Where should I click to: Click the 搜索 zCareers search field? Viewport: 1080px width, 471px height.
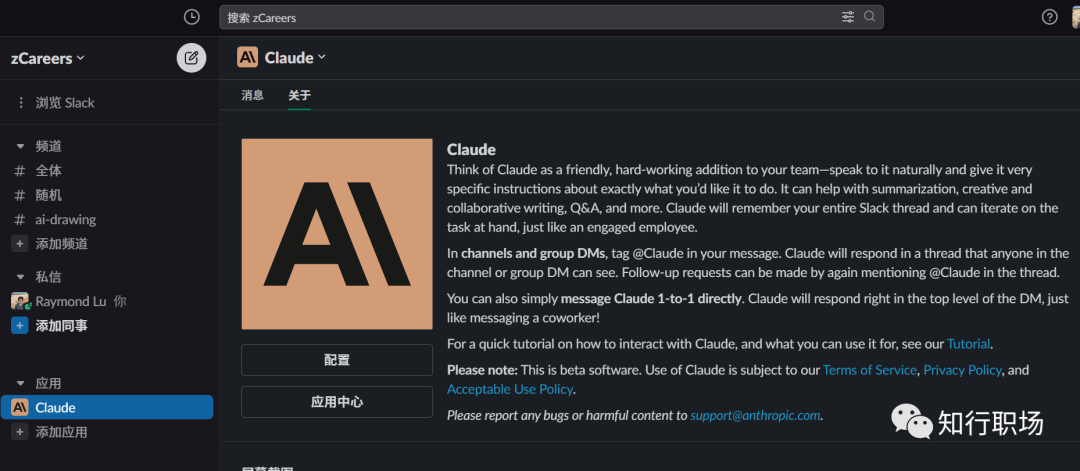pyautogui.click(x=551, y=17)
